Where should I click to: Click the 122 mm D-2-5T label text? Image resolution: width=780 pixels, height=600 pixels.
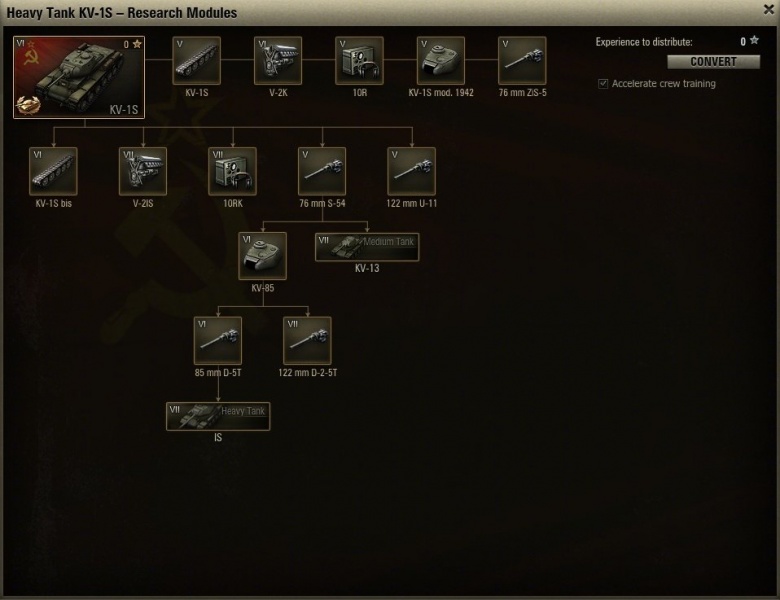307,373
